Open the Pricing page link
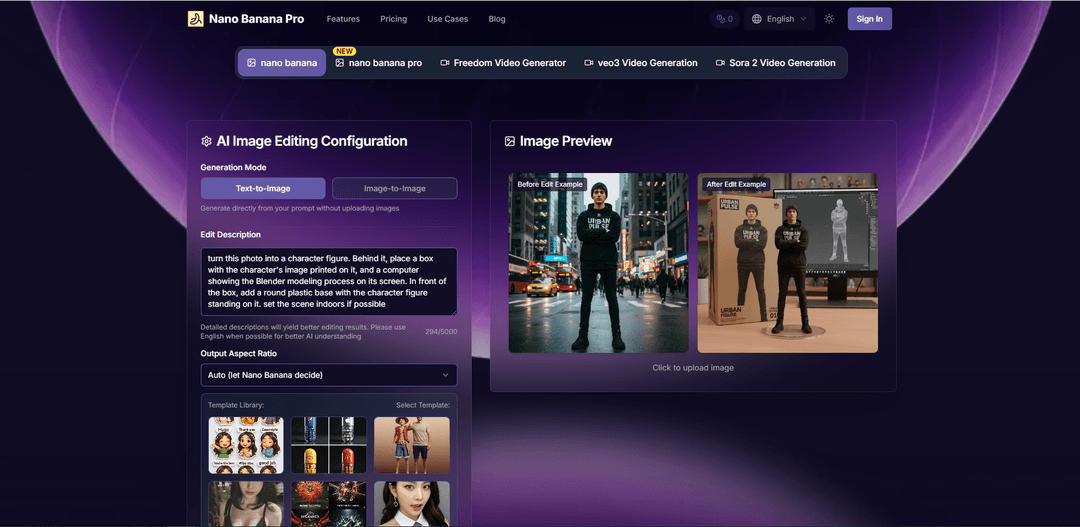 click(393, 19)
